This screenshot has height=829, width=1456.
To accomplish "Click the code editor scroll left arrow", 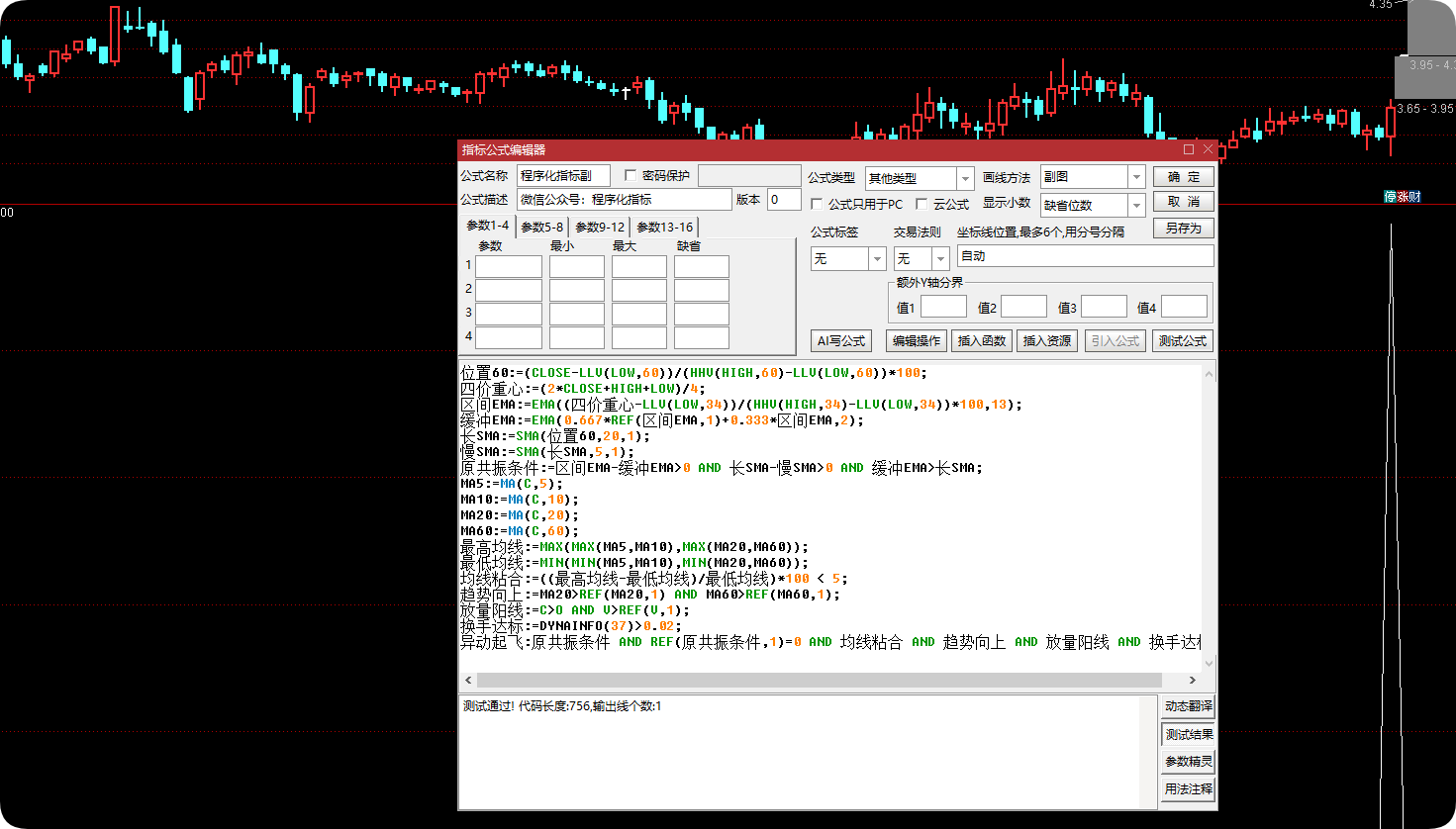I will (x=469, y=681).
